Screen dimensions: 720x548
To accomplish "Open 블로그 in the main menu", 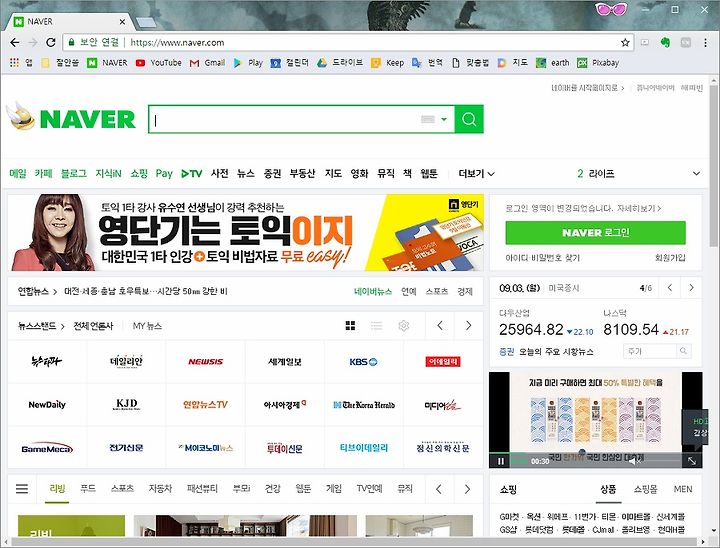I will (73, 174).
